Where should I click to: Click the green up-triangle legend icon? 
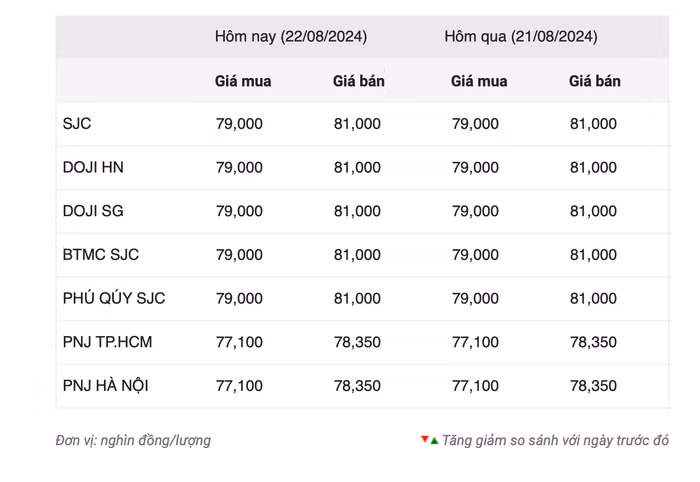434,441
